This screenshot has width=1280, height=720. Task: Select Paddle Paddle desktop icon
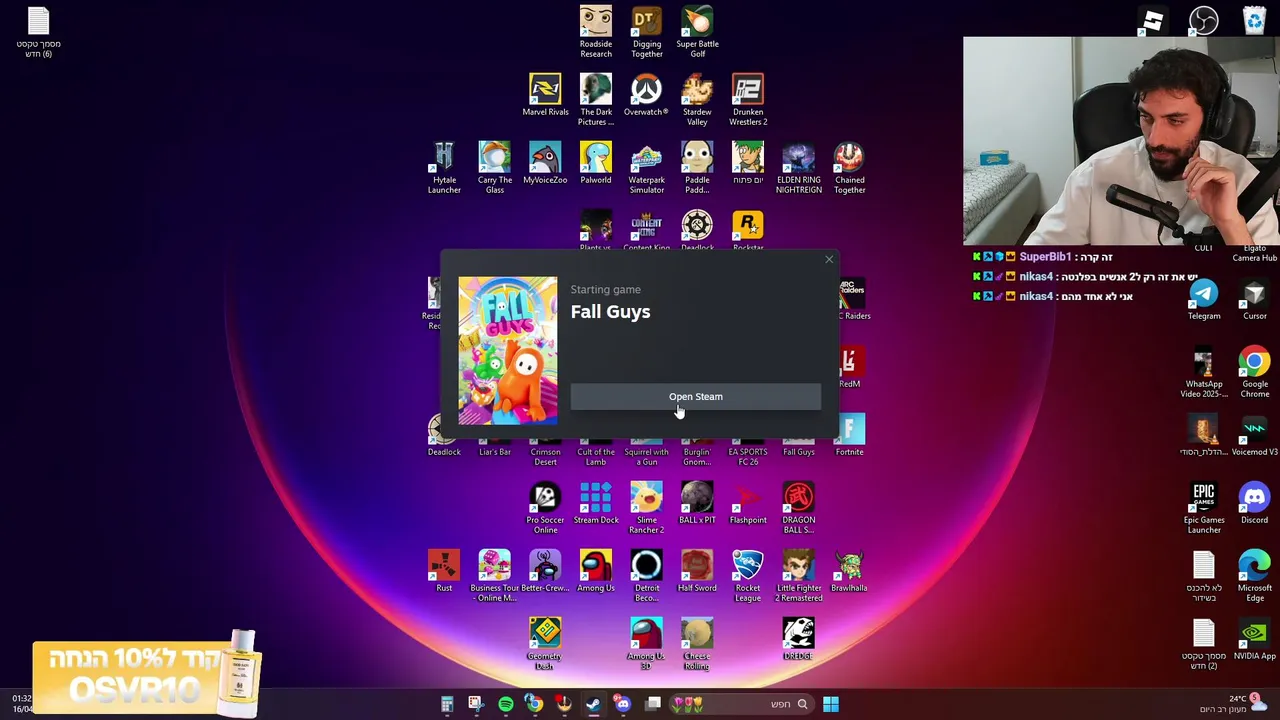pos(697,168)
